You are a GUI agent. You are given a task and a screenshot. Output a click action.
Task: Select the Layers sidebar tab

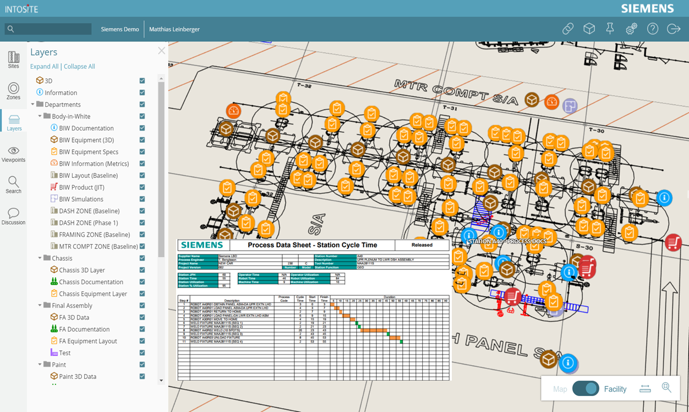coord(14,123)
